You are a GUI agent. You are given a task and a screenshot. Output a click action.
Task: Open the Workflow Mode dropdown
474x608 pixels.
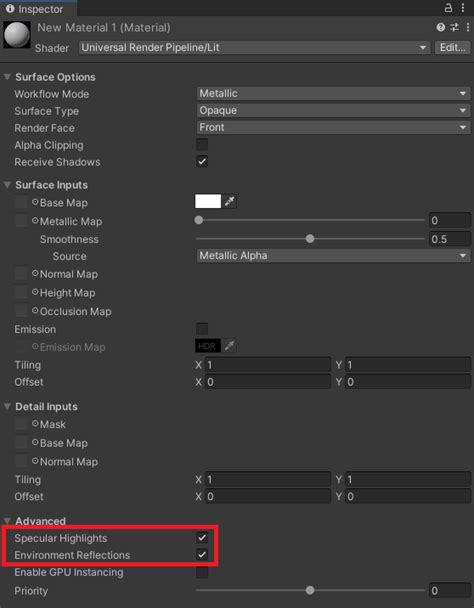(333, 93)
